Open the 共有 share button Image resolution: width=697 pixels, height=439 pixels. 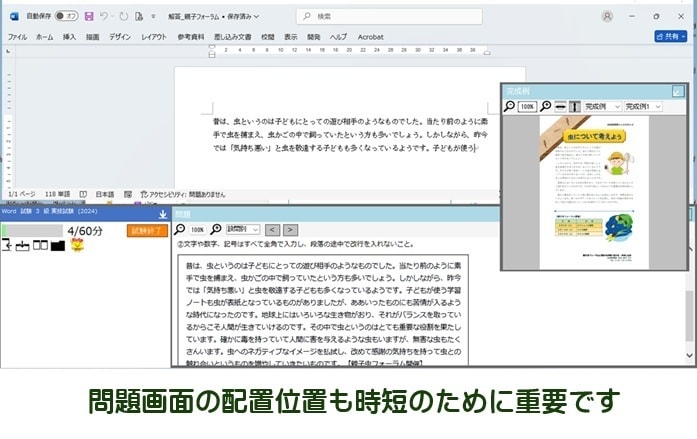tap(670, 36)
